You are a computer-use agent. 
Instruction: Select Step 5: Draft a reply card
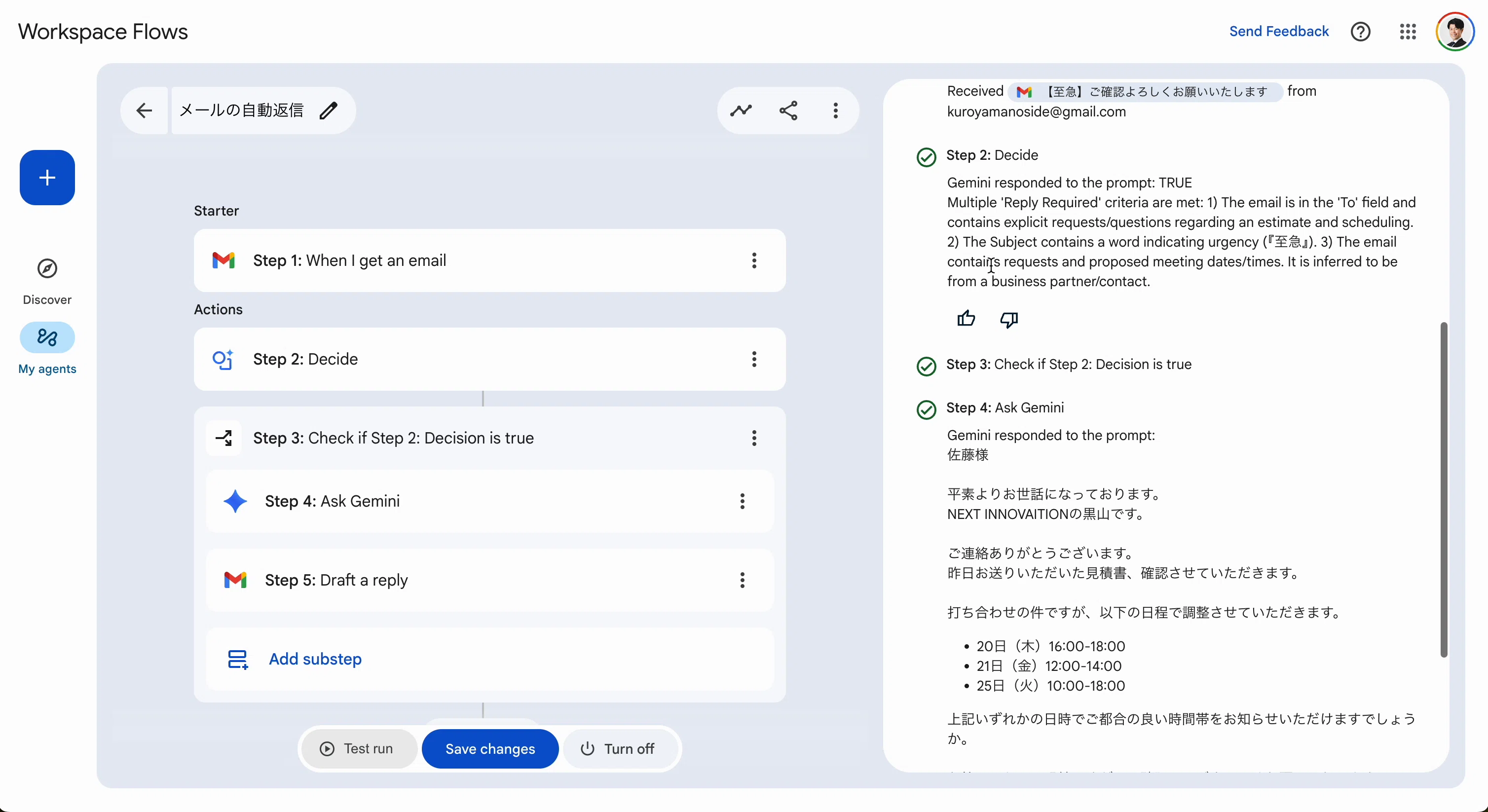490,580
